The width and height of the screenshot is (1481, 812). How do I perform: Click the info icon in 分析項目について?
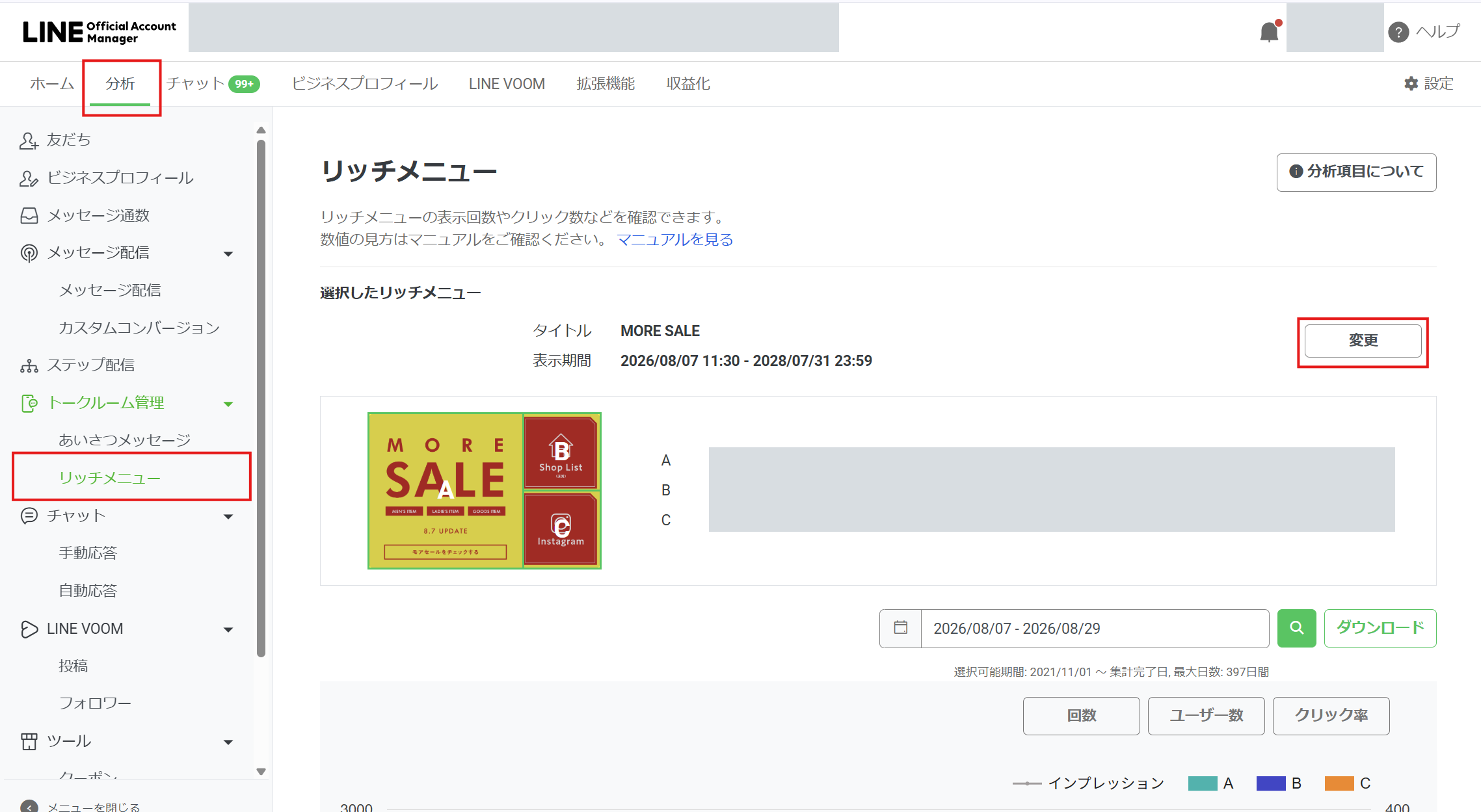[1296, 172]
